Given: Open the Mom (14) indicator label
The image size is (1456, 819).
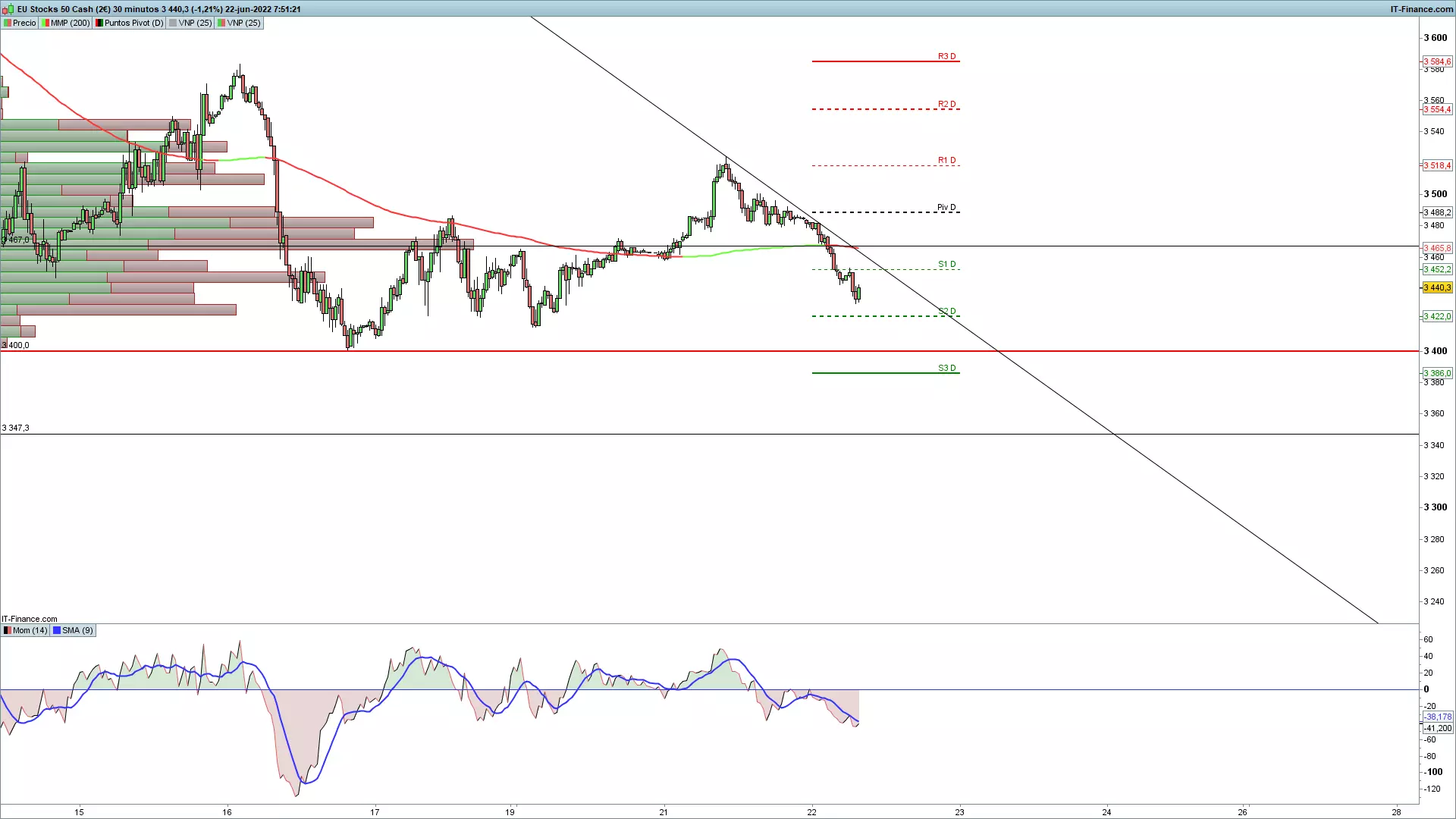Looking at the screenshot, I should click(x=25, y=630).
